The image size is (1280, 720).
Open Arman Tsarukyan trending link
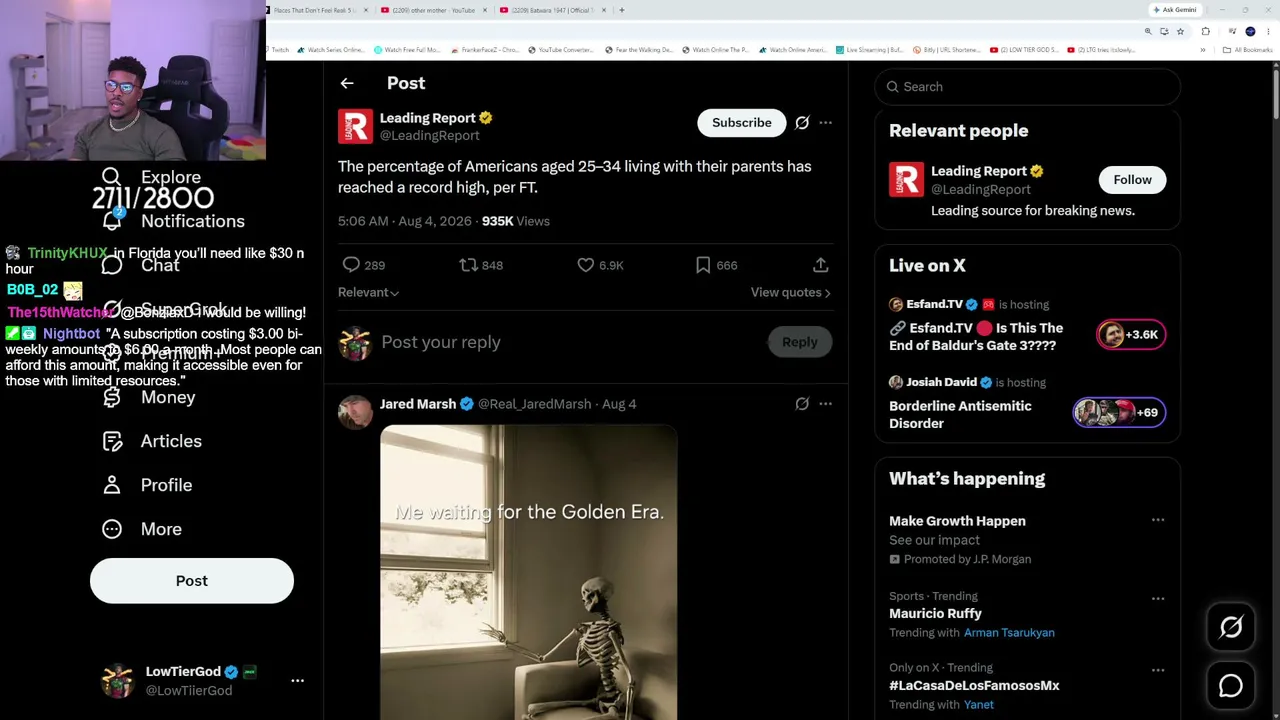pyautogui.click(x=1009, y=632)
